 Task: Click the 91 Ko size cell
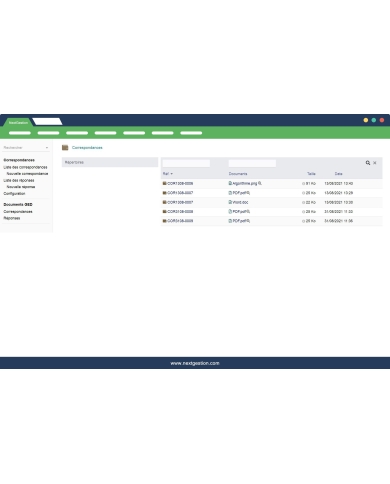[x=309, y=183]
